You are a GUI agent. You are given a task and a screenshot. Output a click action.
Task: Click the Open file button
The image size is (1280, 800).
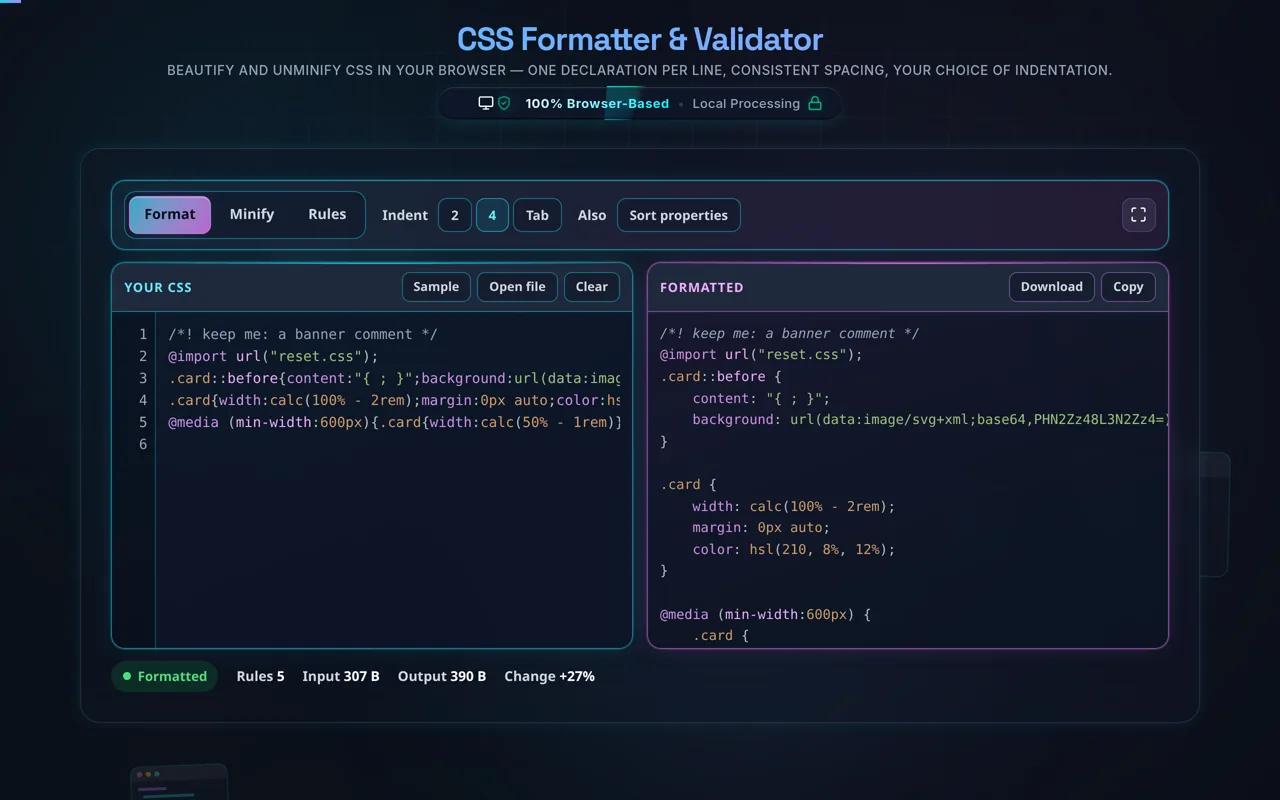coord(517,287)
